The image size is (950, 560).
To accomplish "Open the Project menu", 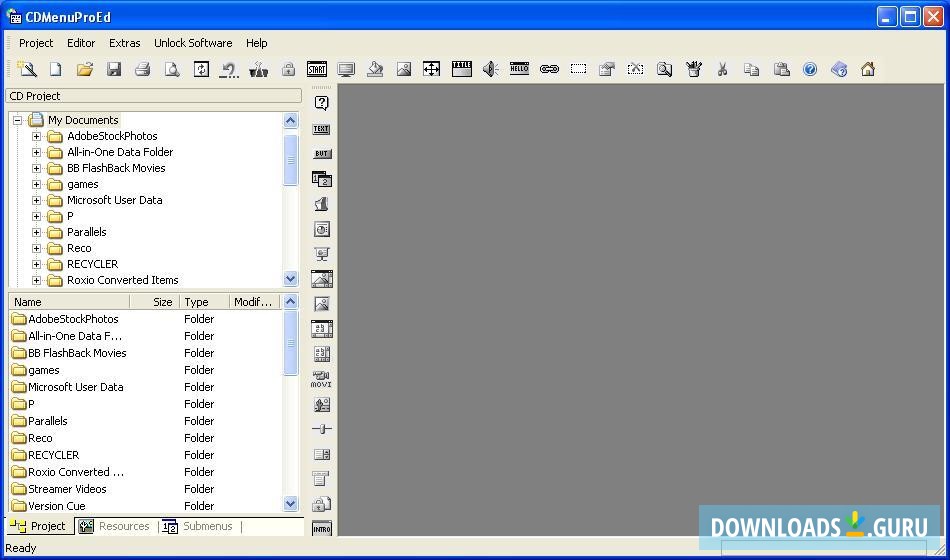I will (x=36, y=43).
